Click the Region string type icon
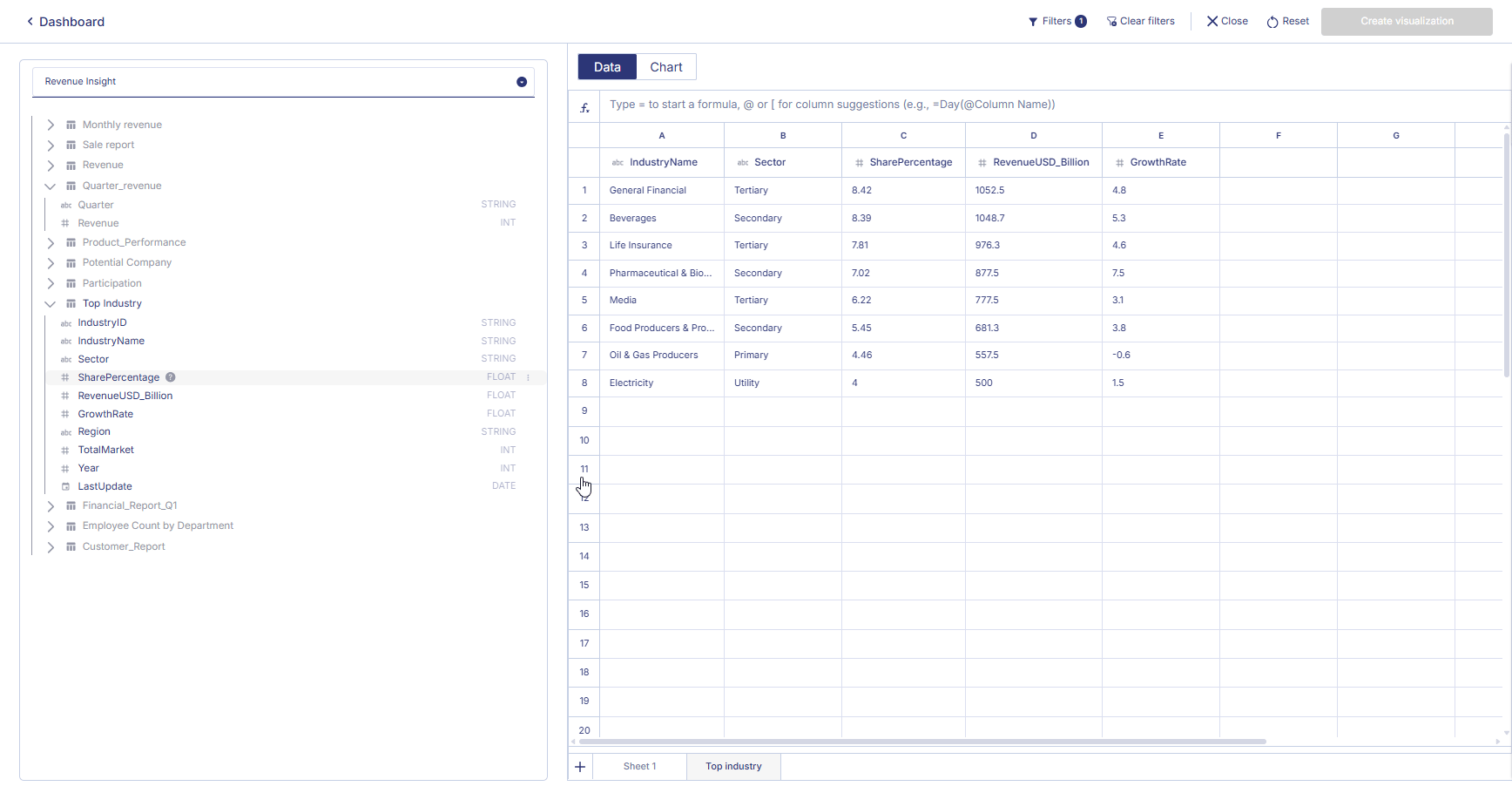 65,432
